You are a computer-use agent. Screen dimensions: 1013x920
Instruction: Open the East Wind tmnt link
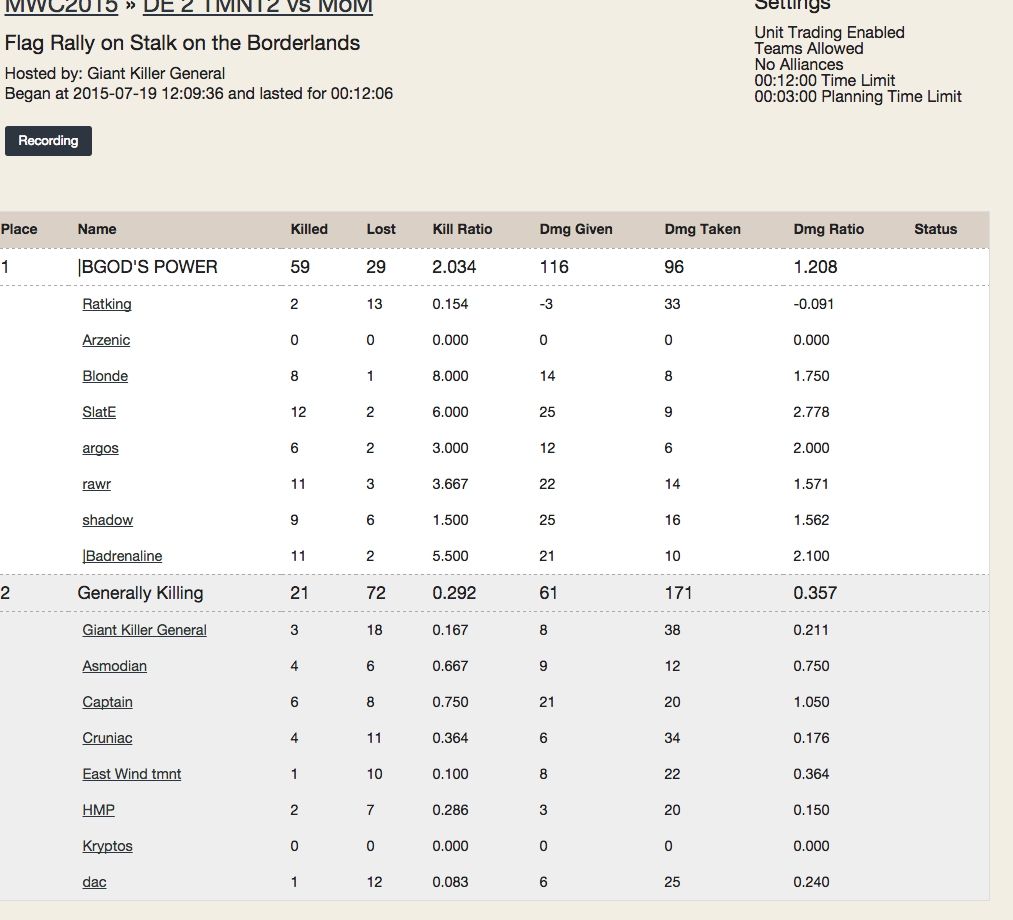(x=131, y=774)
